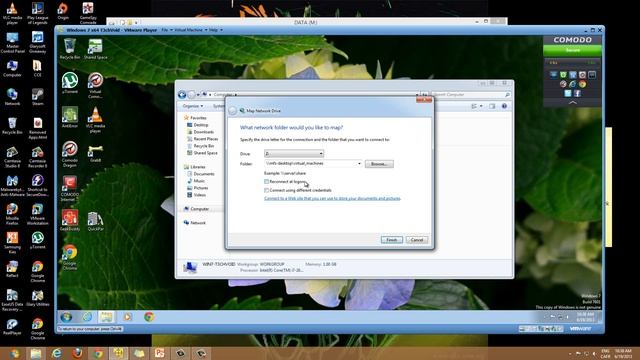Open Firefox from the host taskbar
This screenshot has width=640, height=360.
[x=77, y=353]
